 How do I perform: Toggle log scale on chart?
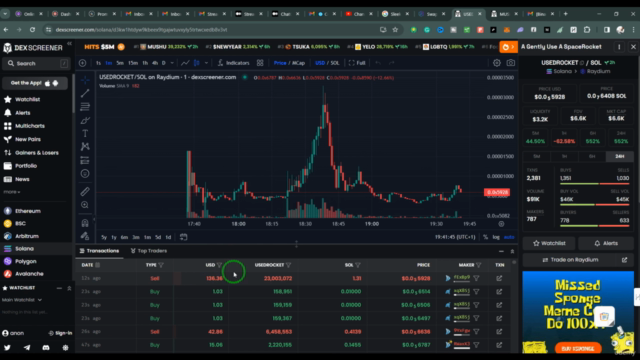[x=496, y=237]
